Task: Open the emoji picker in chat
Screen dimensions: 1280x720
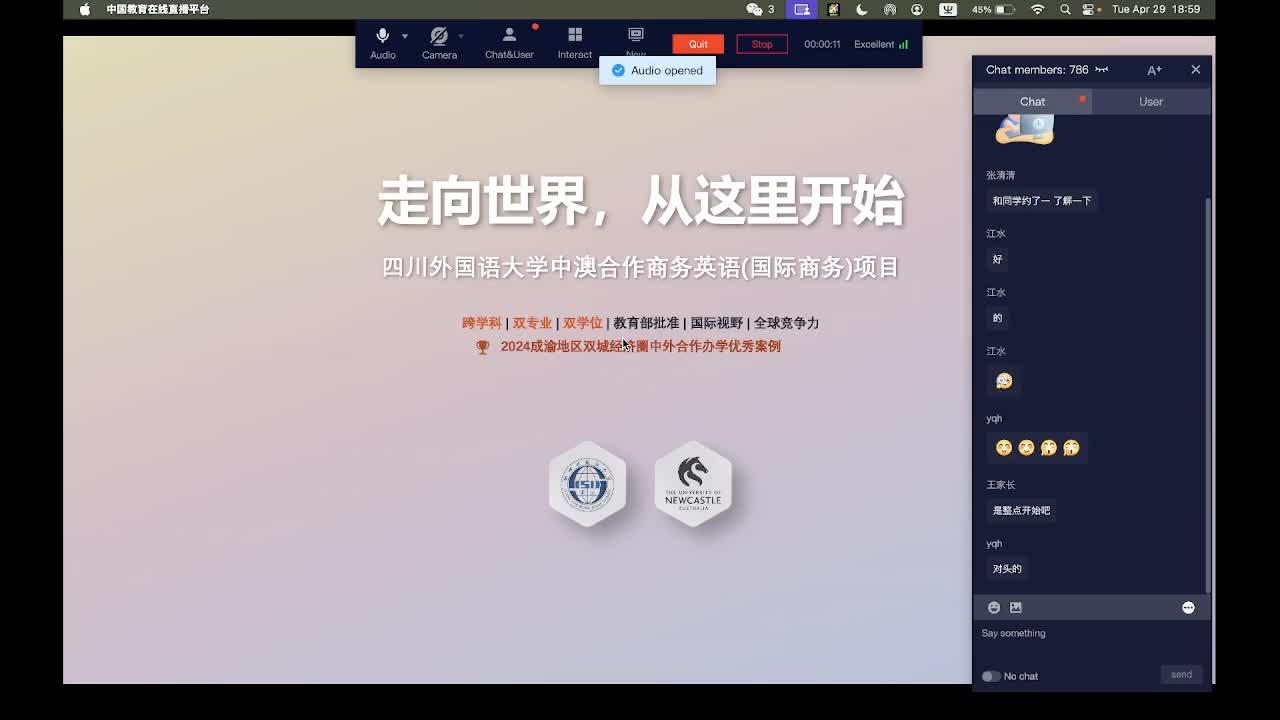Action: click(994, 607)
